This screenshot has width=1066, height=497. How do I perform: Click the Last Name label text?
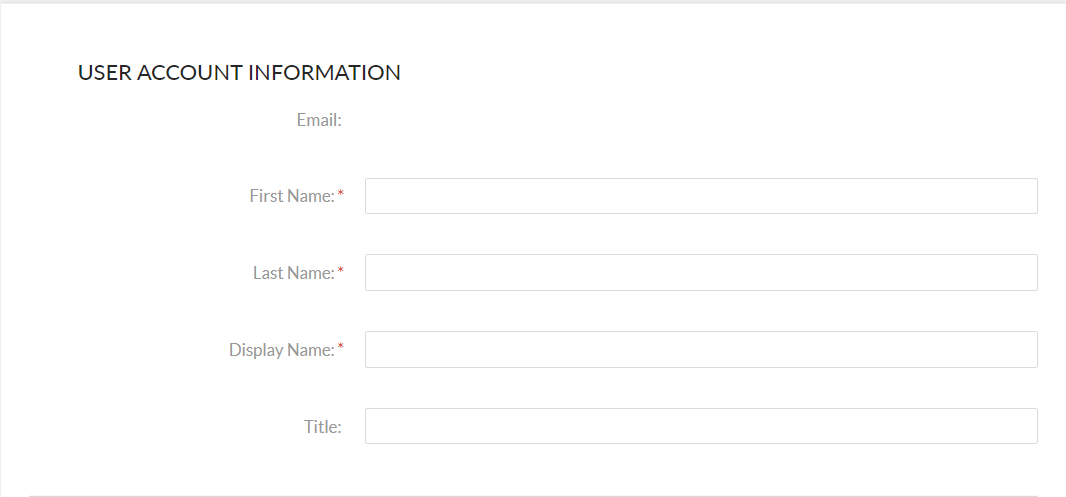coord(293,272)
